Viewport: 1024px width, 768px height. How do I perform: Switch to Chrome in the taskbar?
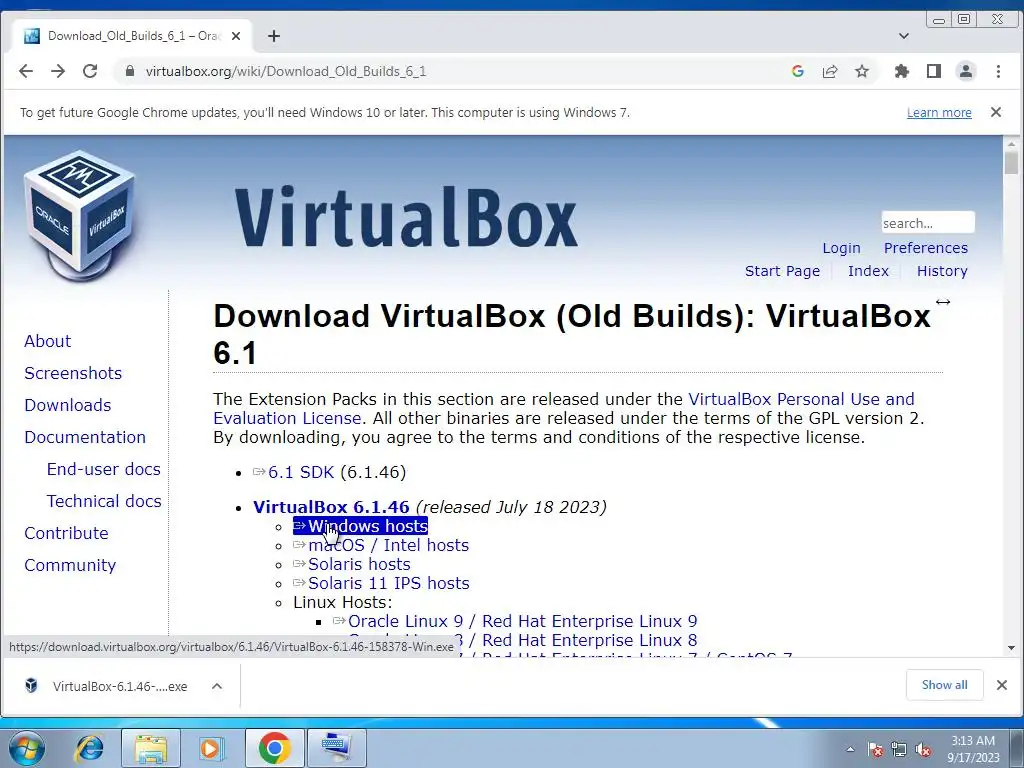coord(274,748)
